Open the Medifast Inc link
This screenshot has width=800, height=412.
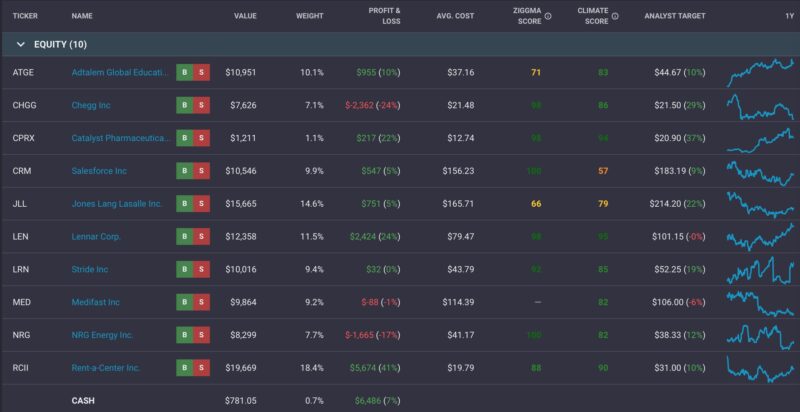pyautogui.click(x=95, y=302)
